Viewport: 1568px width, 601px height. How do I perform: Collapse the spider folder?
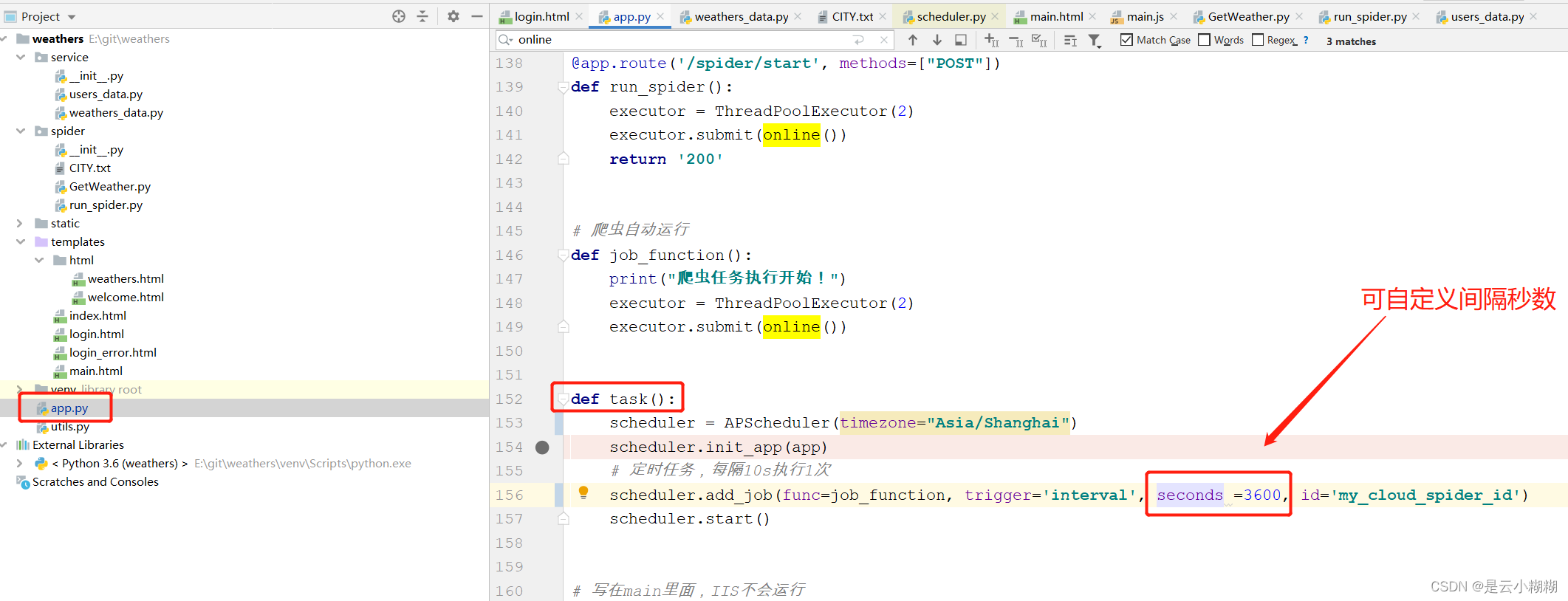(21, 131)
